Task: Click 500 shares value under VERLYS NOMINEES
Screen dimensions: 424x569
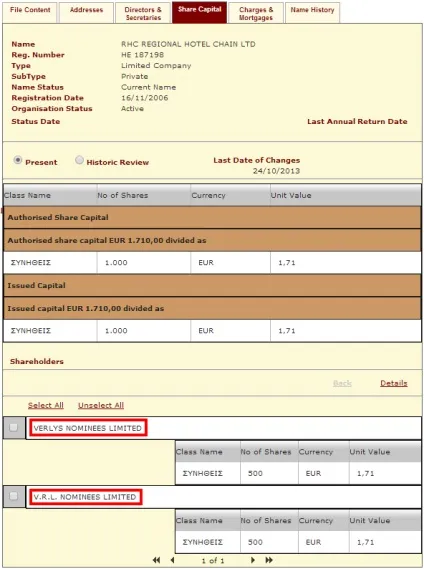Action: tap(255, 473)
